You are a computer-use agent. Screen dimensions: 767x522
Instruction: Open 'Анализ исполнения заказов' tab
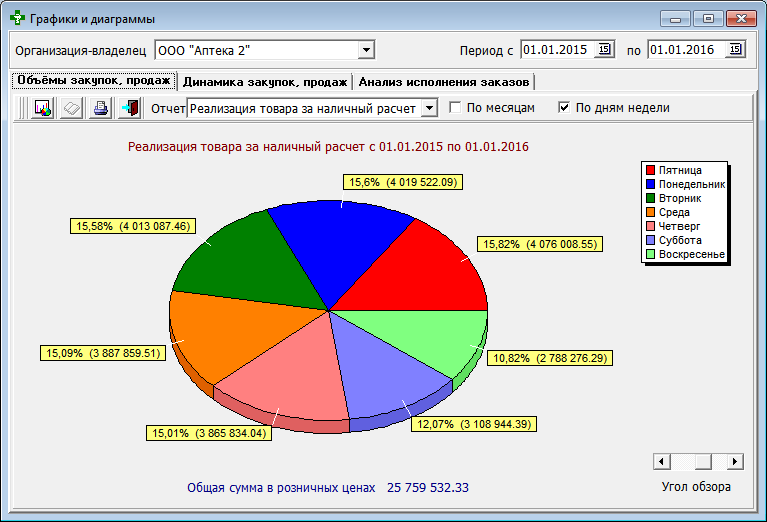[x=444, y=82]
